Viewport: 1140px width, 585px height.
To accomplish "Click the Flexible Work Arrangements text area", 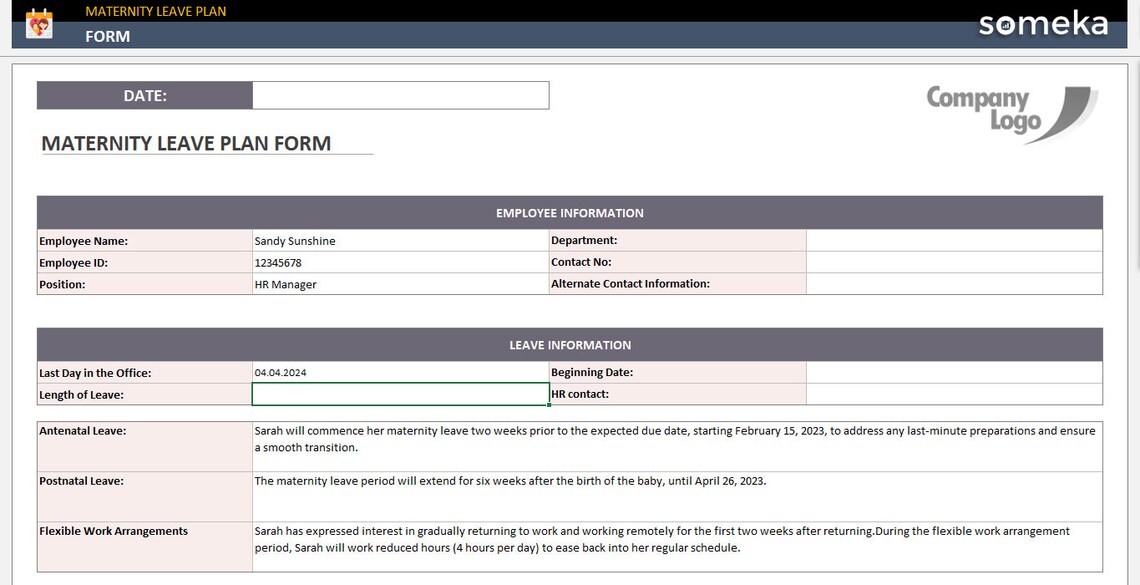I will point(670,540).
